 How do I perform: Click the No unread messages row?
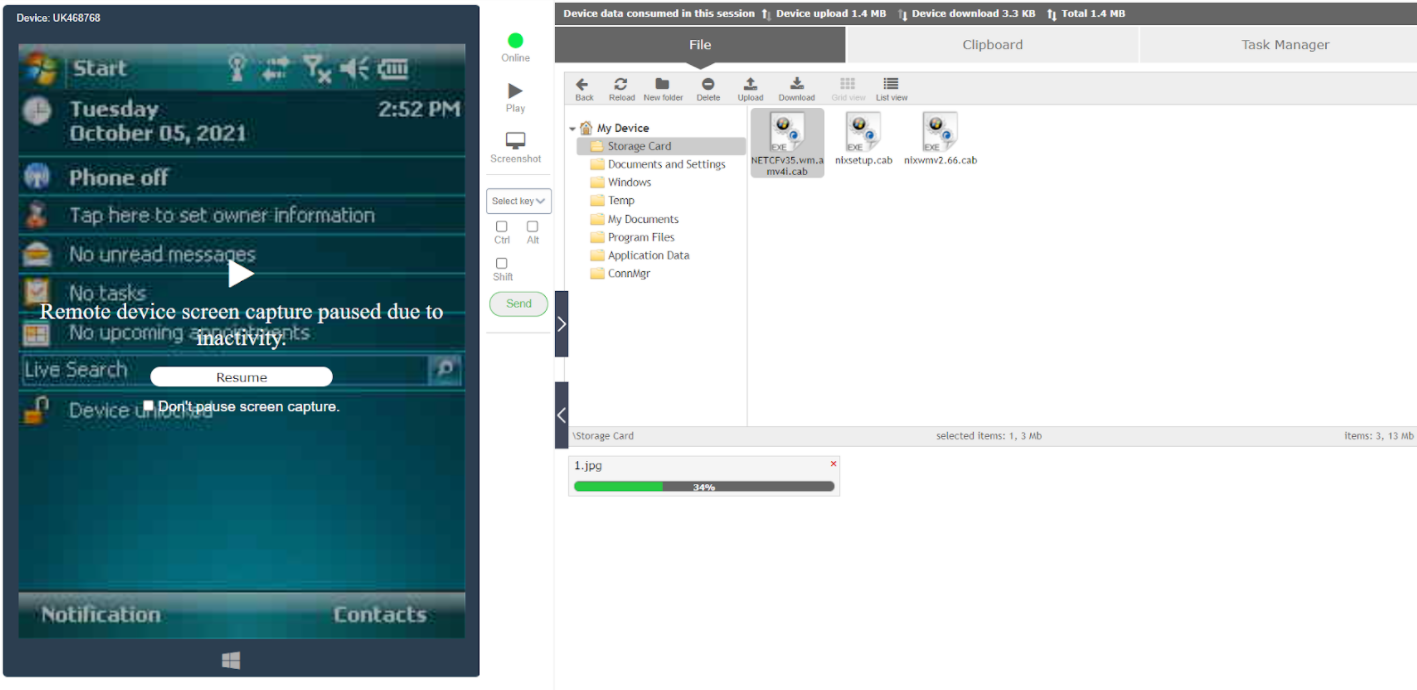click(x=242, y=254)
